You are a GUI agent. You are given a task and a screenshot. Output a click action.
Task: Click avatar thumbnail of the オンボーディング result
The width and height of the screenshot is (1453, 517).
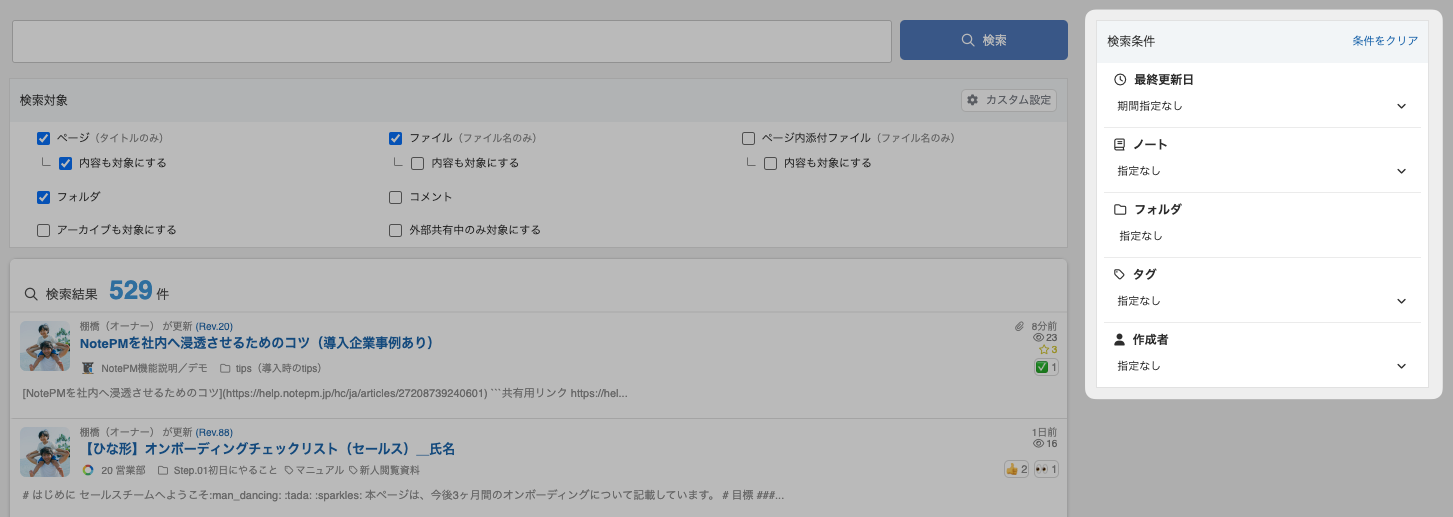45,452
